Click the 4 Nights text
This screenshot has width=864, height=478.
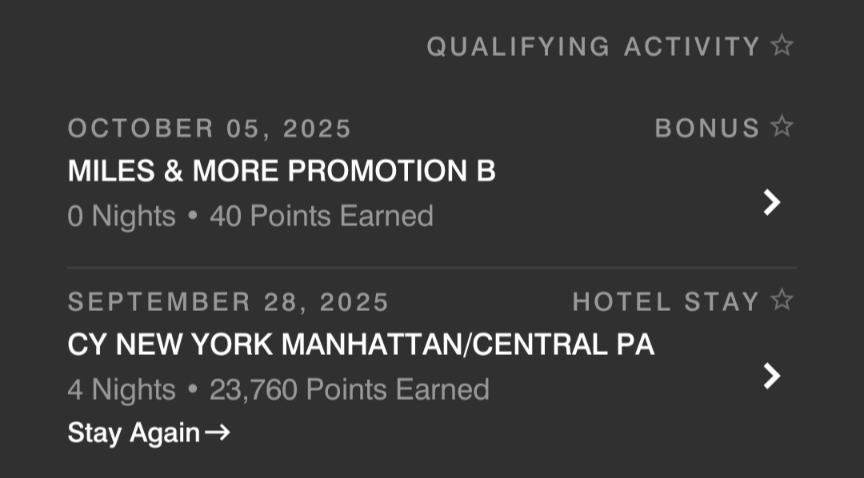(121, 389)
